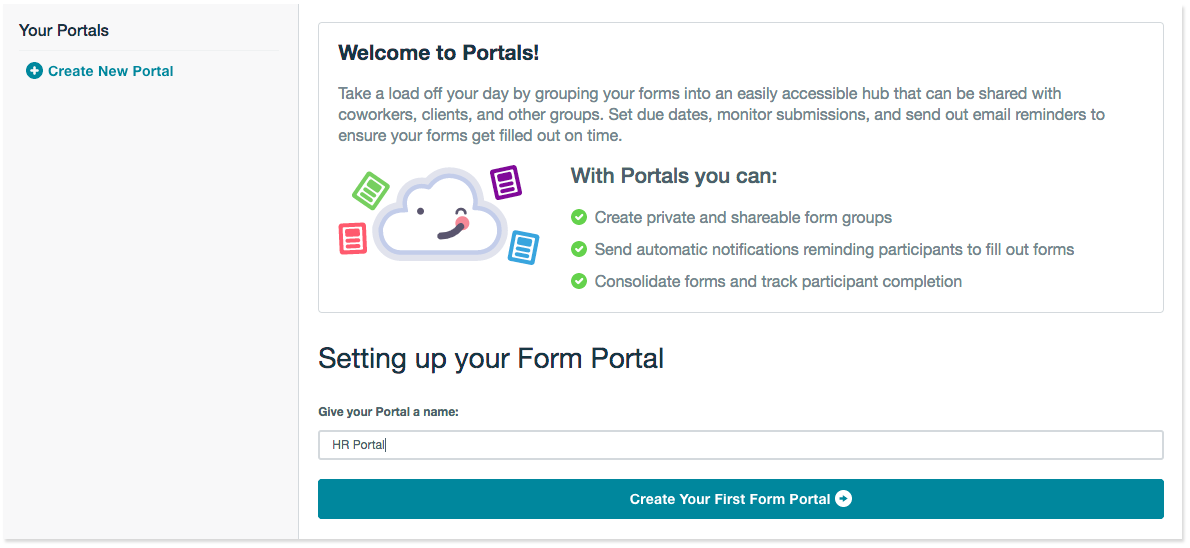Click the checkmark beside automatic notifications item
Image resolution: width=1190 pixels, height=548 pixels.
(x=579, y=249)
